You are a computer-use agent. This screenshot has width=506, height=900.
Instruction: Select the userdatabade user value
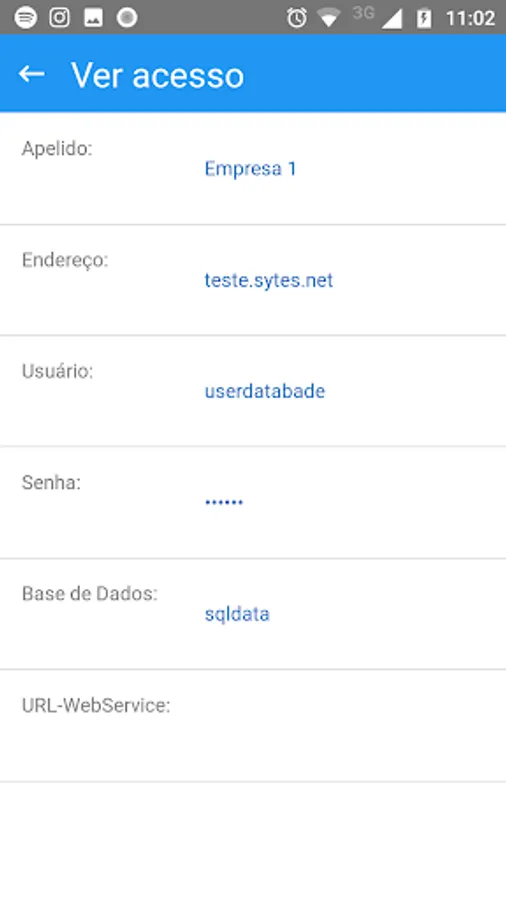264,391
